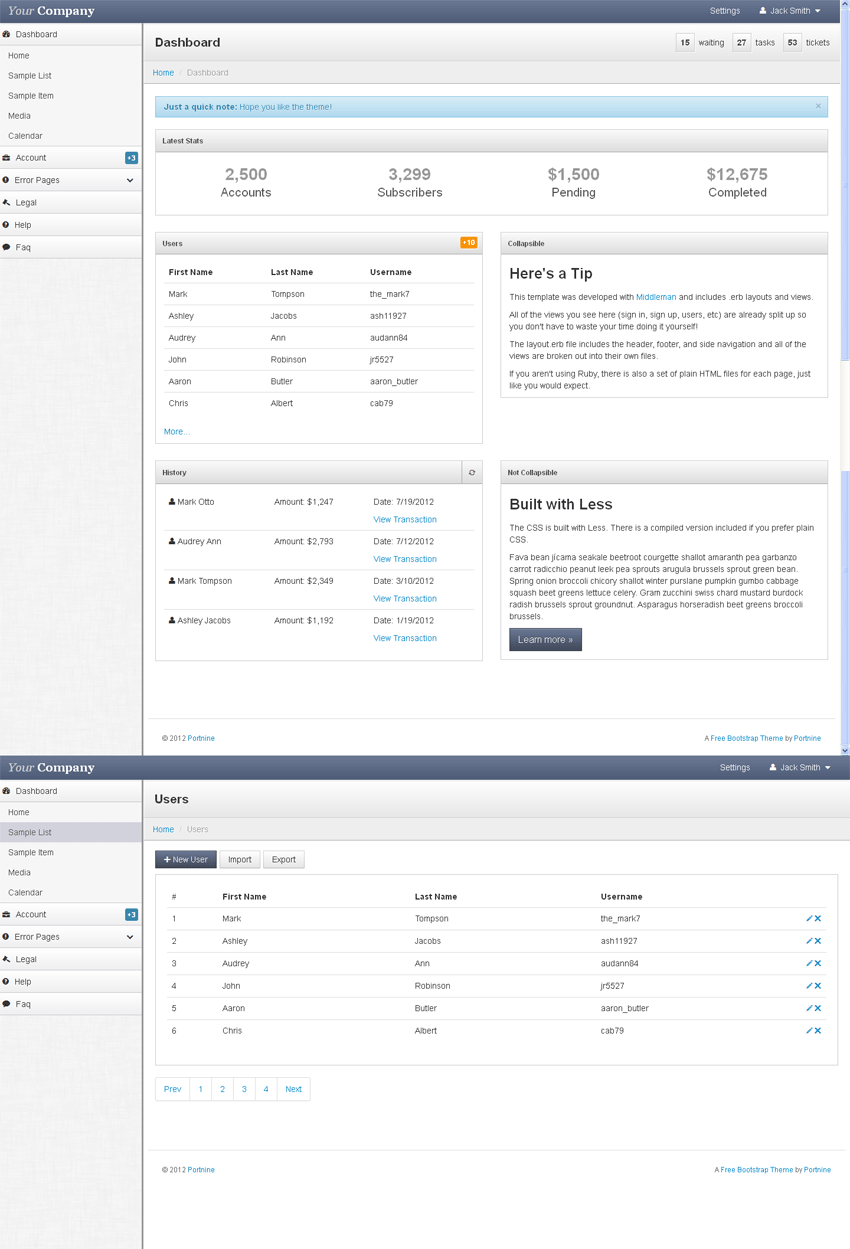This screenshot has height=1249, width=850.
Task: View Transaction for Audrey Ann
Action: (404, 559)
